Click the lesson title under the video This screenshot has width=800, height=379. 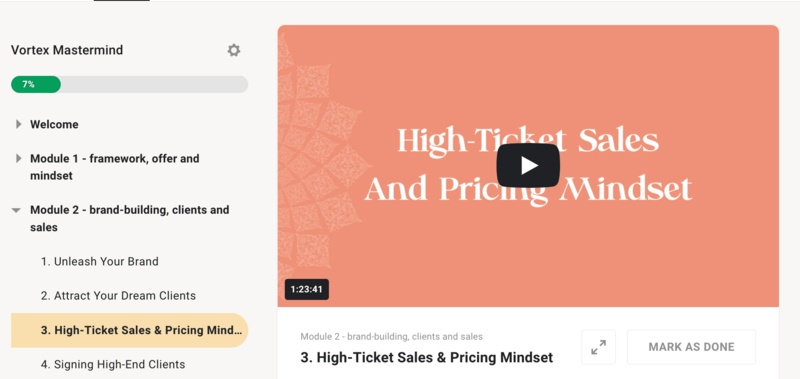[427, 358]
